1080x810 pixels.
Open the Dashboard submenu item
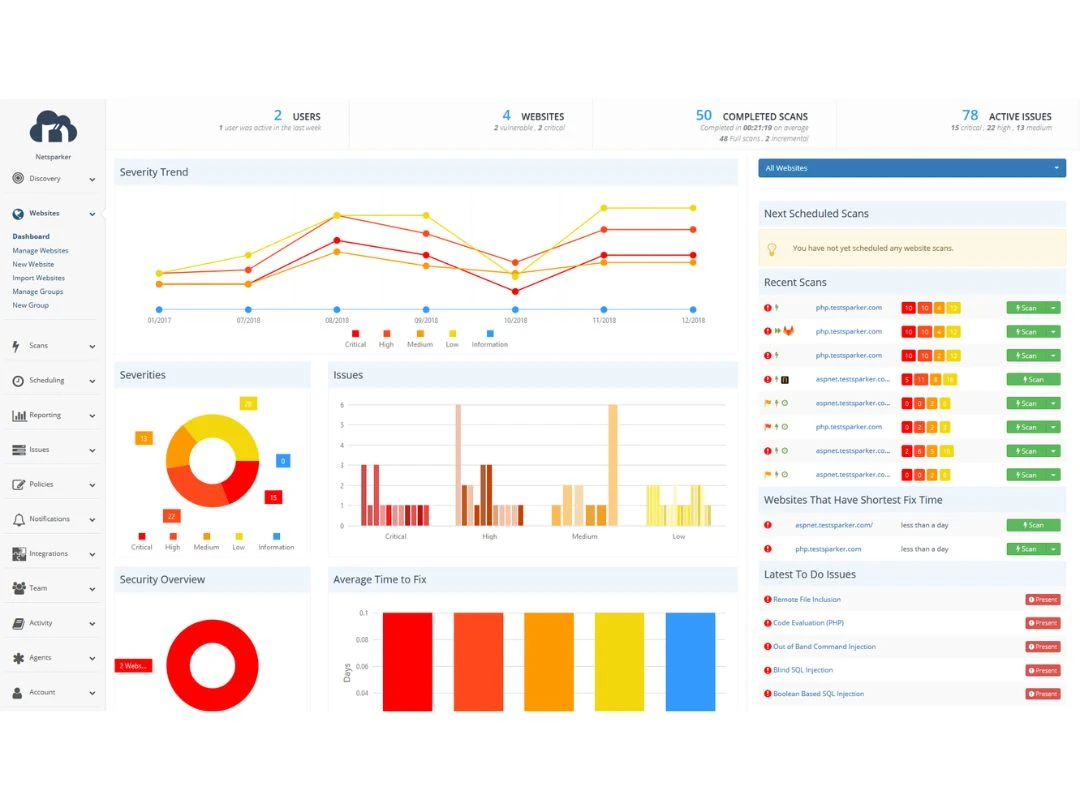(31, 236)
